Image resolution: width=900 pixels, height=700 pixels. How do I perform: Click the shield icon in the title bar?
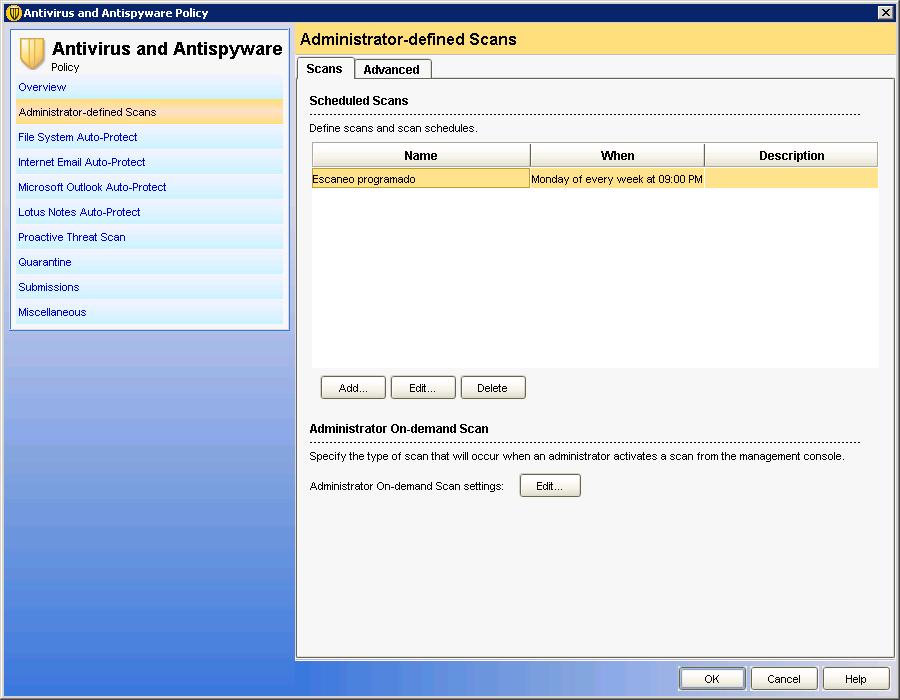[x=13, y=13]
